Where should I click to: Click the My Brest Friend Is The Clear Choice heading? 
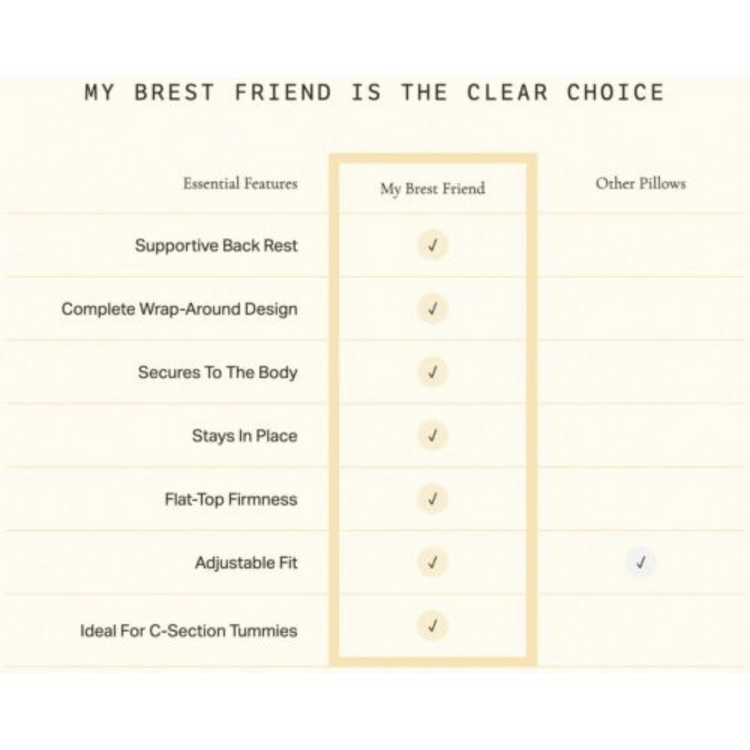click(374, 93)
